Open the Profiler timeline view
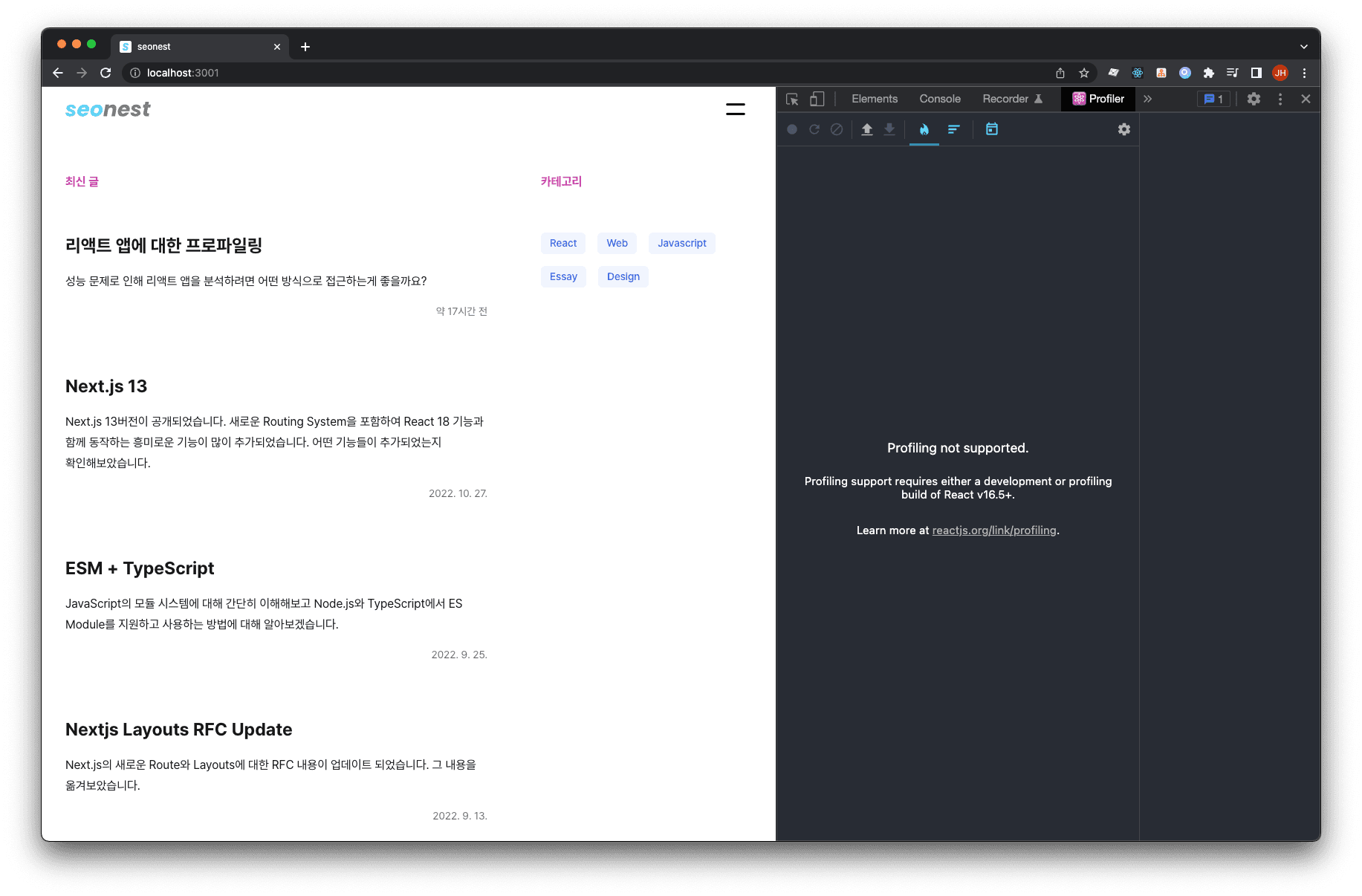Image resolution: width=1362 pixels, height=896 pixels. (991, 129)
